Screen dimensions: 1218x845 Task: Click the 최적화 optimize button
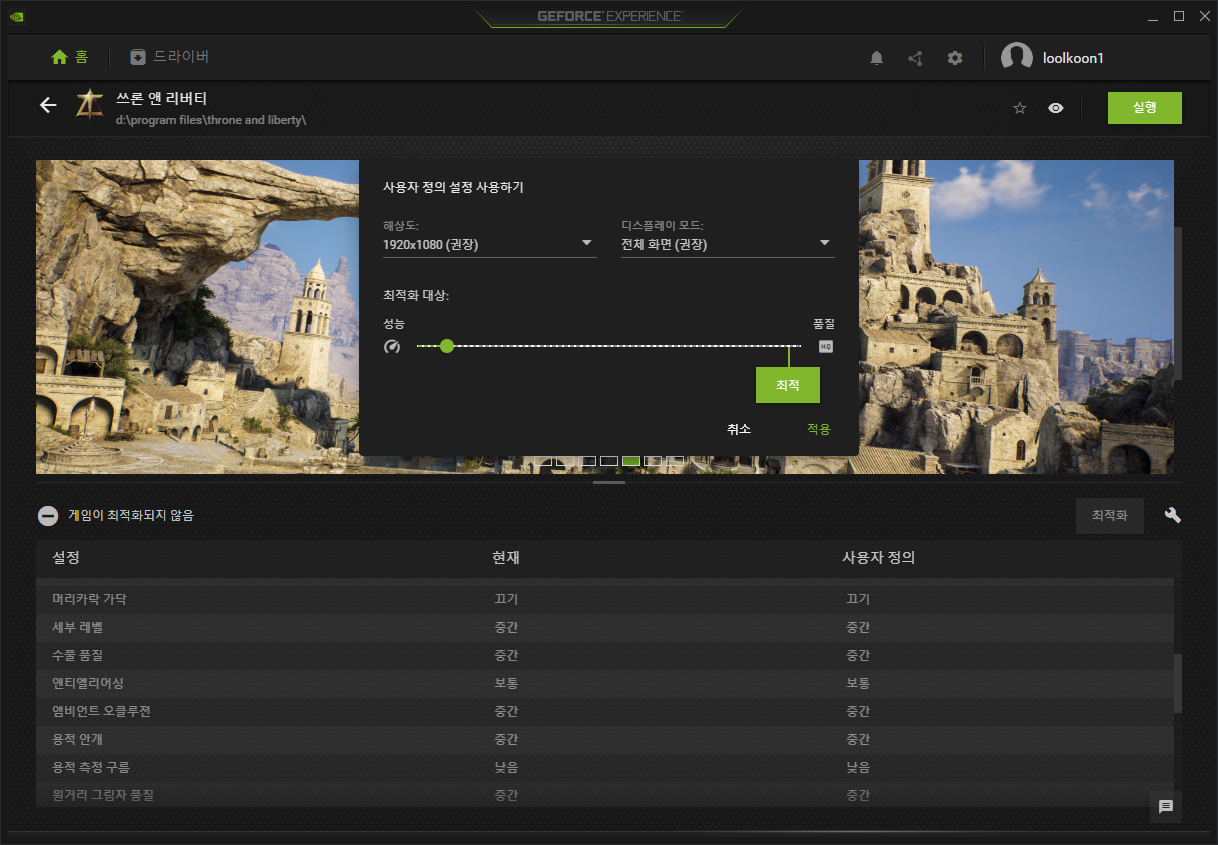pyautogui.click(x=1109, y=516)
